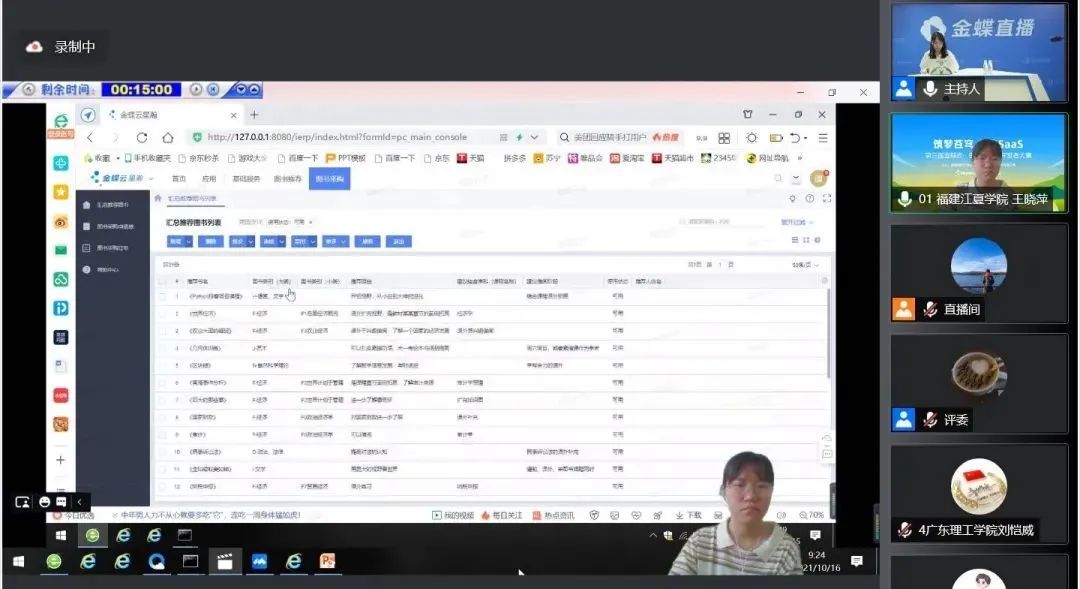This screenshot has width=1080, height=589.
Task: Open the meeting emoji reaction icon
Action: coord(45,502)
